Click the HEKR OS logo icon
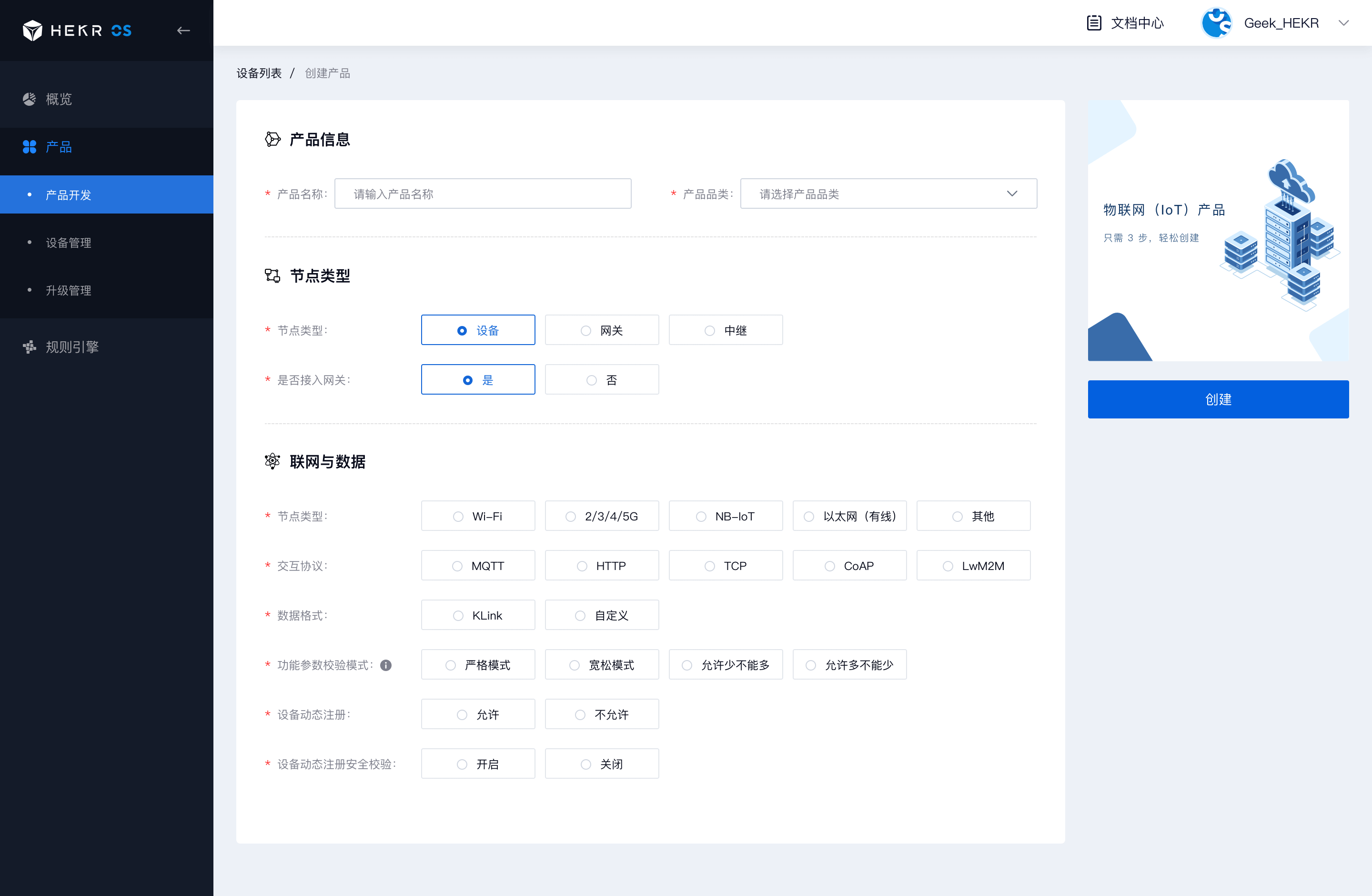This screenshot has height=896, width=1372. [x=32, y=30]
